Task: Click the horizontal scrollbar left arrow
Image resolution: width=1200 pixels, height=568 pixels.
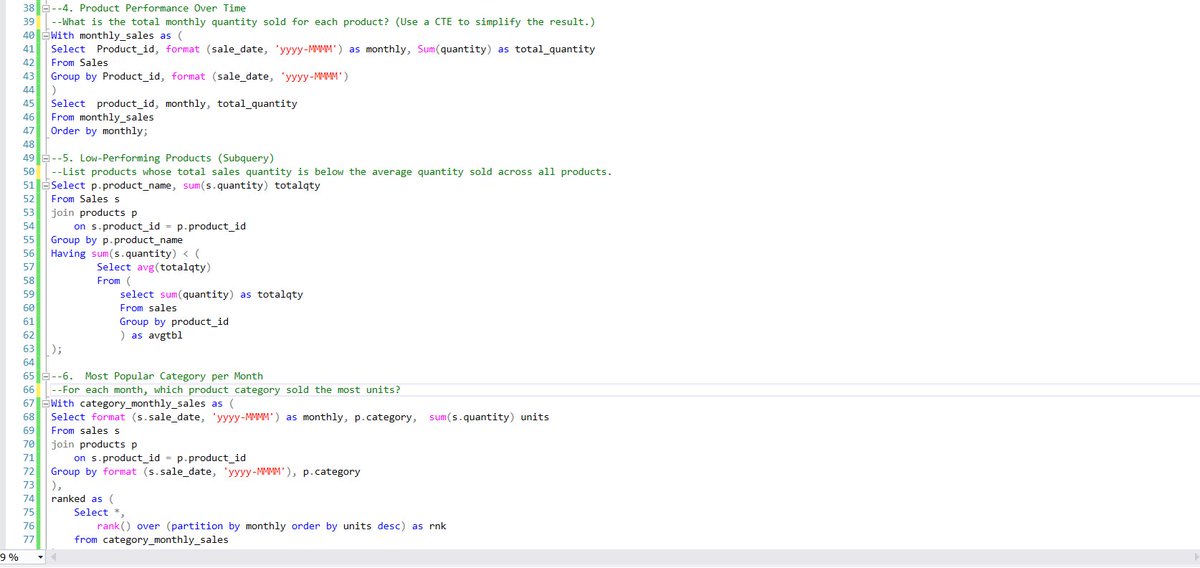Action: coord(52,557)
